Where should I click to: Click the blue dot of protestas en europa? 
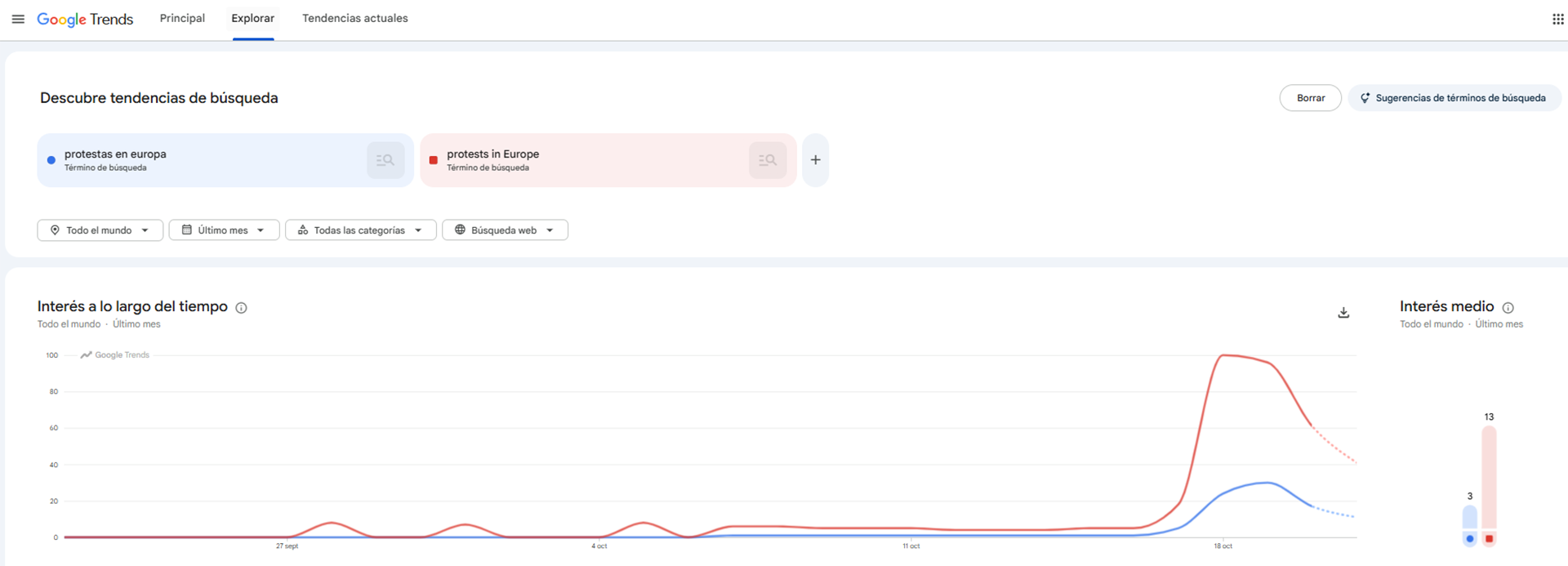[x=51, y=160]
